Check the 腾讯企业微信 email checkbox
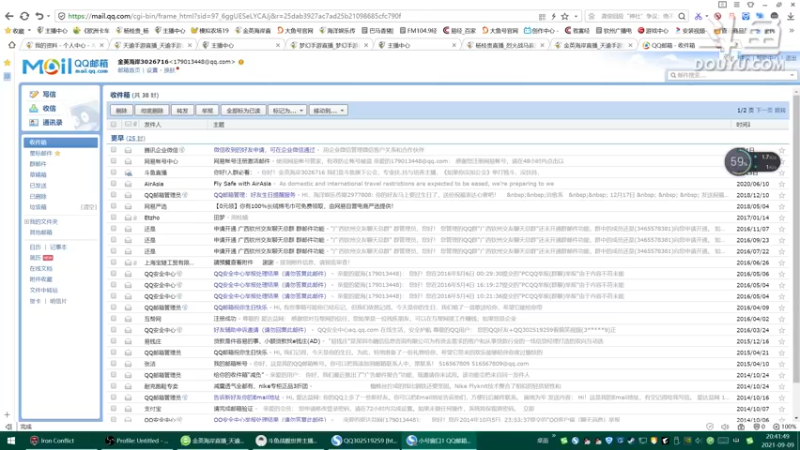The image size is (800, 450). click(113, 150)
